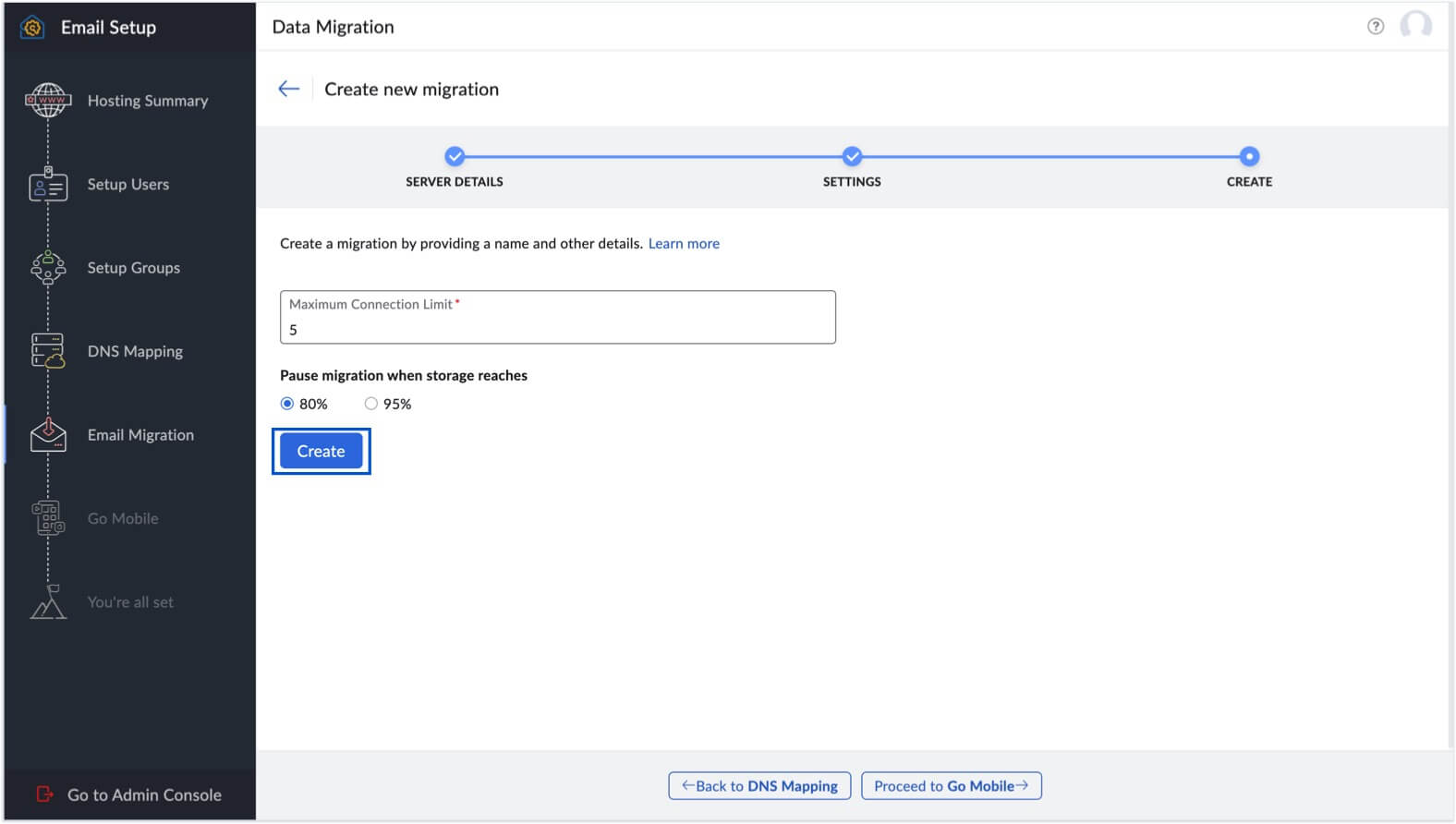The image size is (1456, 824).
Task: Jump to the Server Details step
Action: coord(455,157)
